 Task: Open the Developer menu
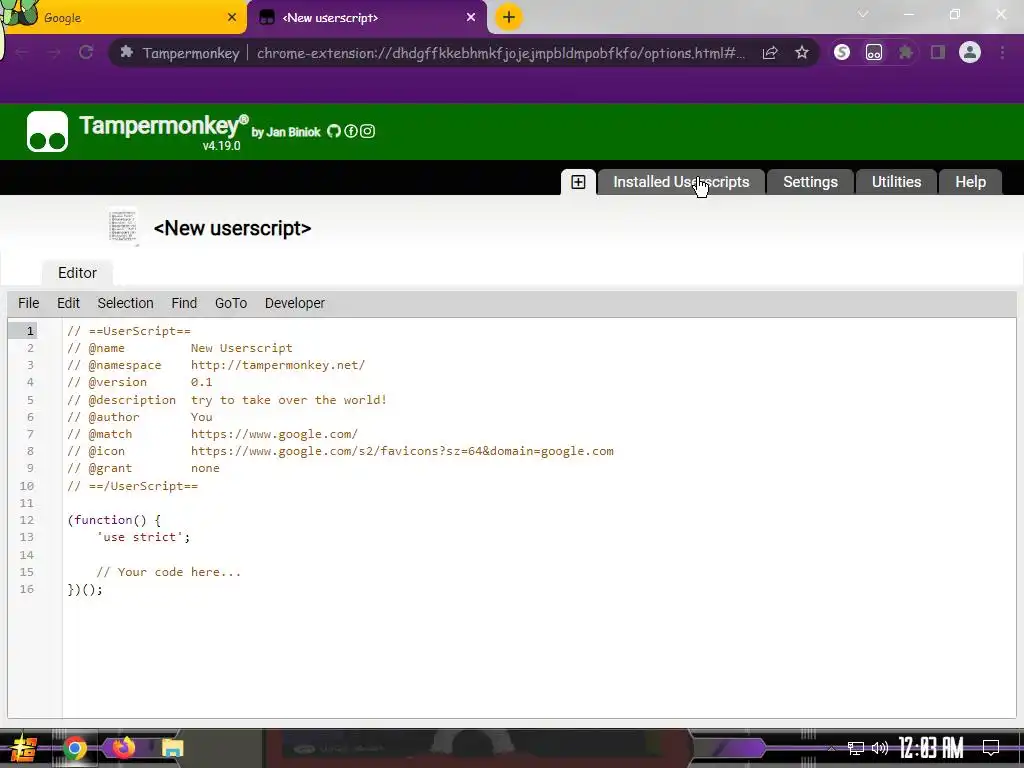point(295,304)
